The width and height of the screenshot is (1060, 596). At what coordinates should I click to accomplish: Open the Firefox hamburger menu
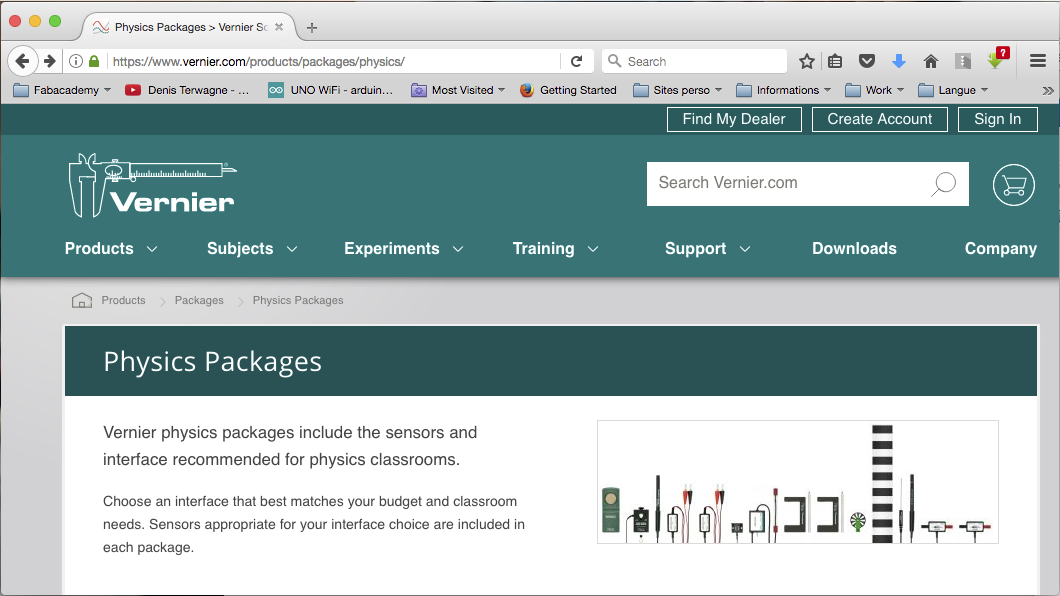[x=1038, y=61]
